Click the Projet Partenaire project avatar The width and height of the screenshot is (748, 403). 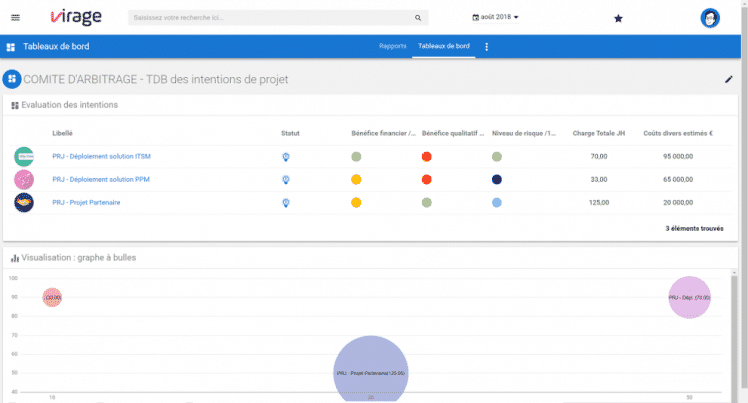(24, 202)
